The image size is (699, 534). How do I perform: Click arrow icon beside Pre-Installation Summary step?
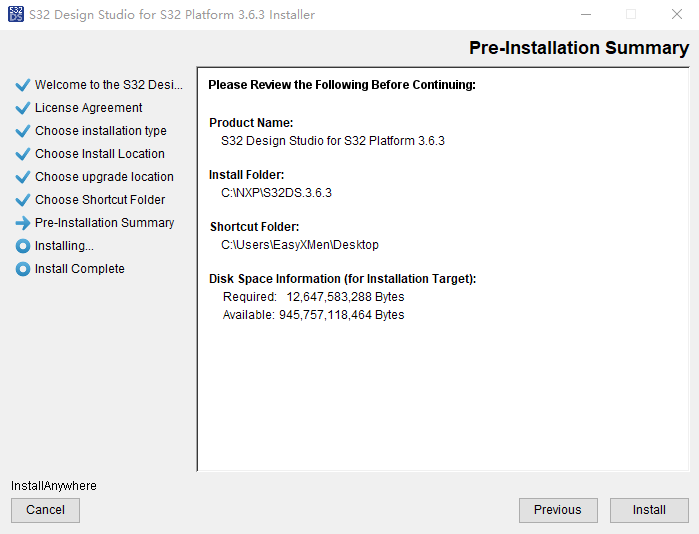click(23, 223)
